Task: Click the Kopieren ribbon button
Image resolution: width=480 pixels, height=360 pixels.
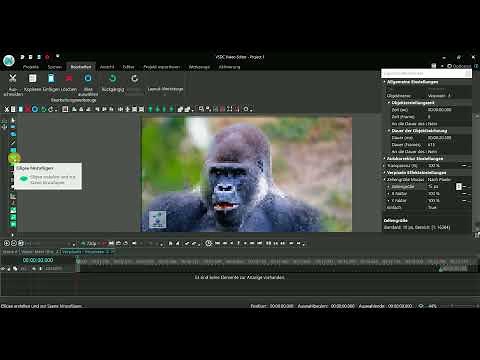Action: (33, 82)
